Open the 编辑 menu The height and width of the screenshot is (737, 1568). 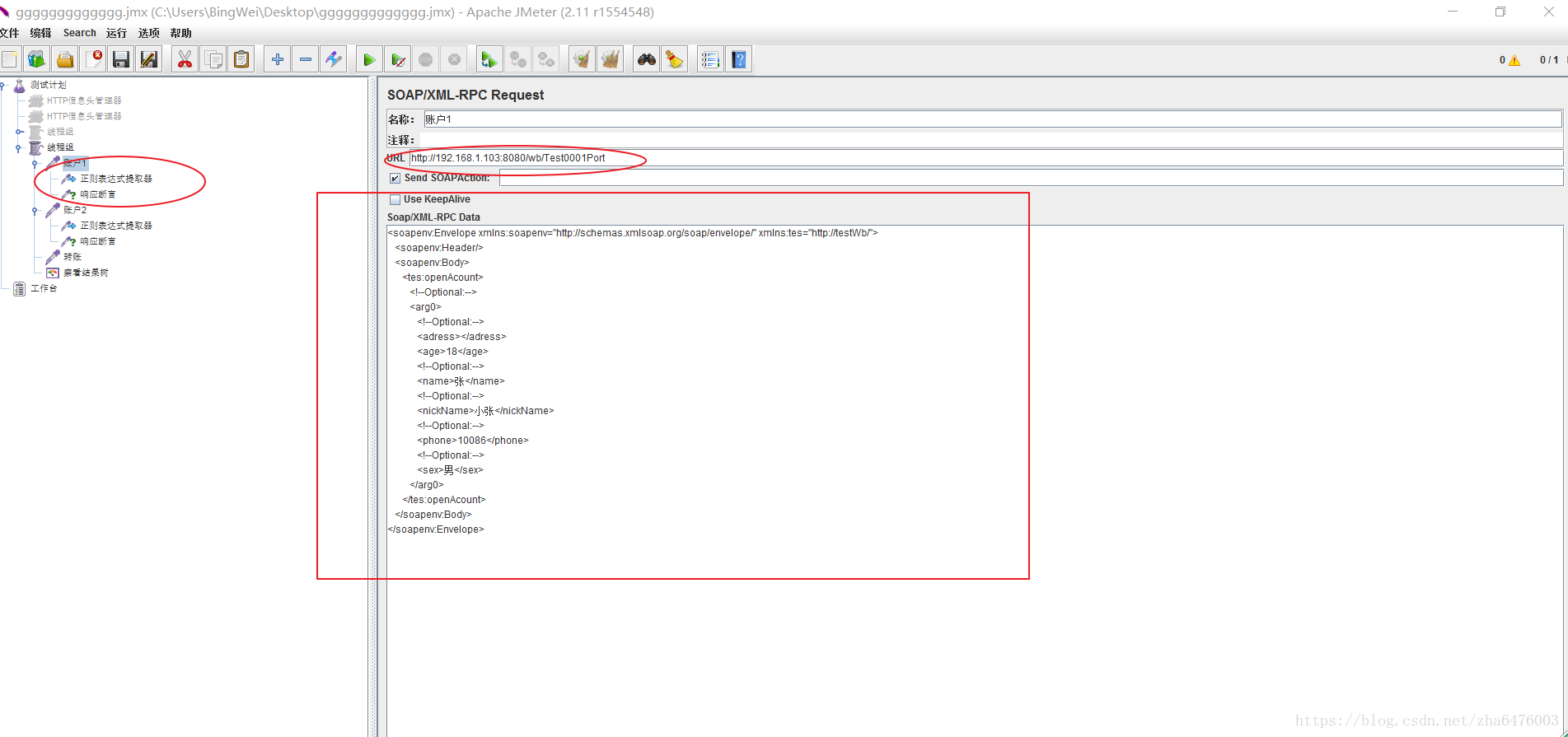(40, 33)
